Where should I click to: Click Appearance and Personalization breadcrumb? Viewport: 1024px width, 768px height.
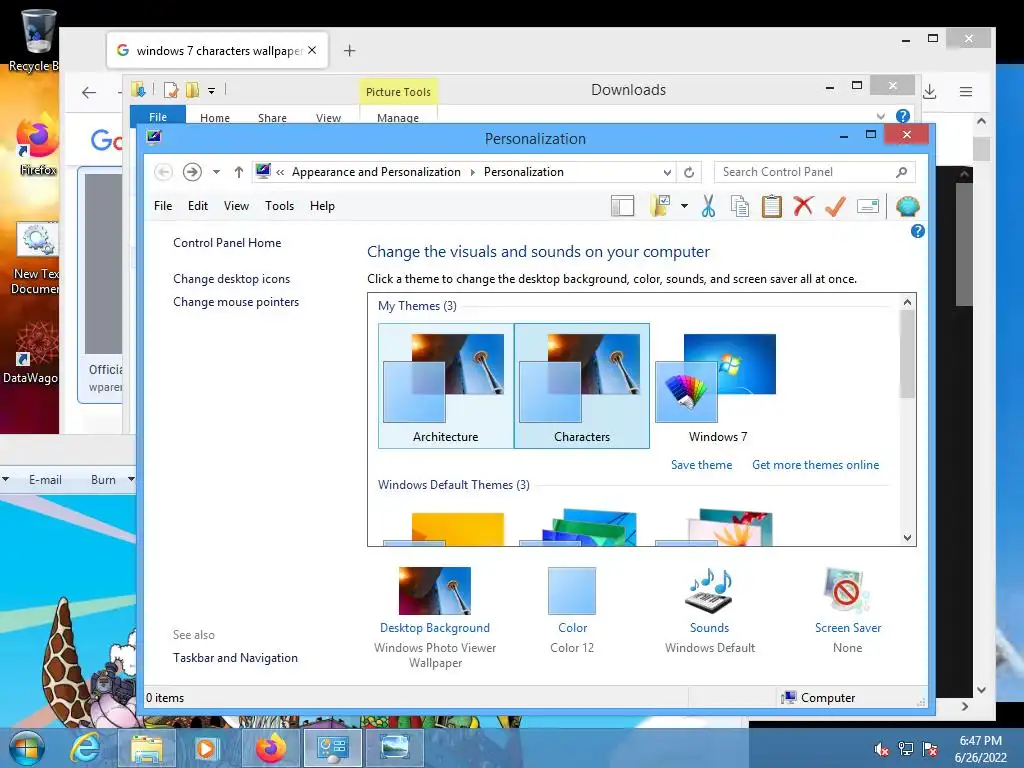coord(376,172)
